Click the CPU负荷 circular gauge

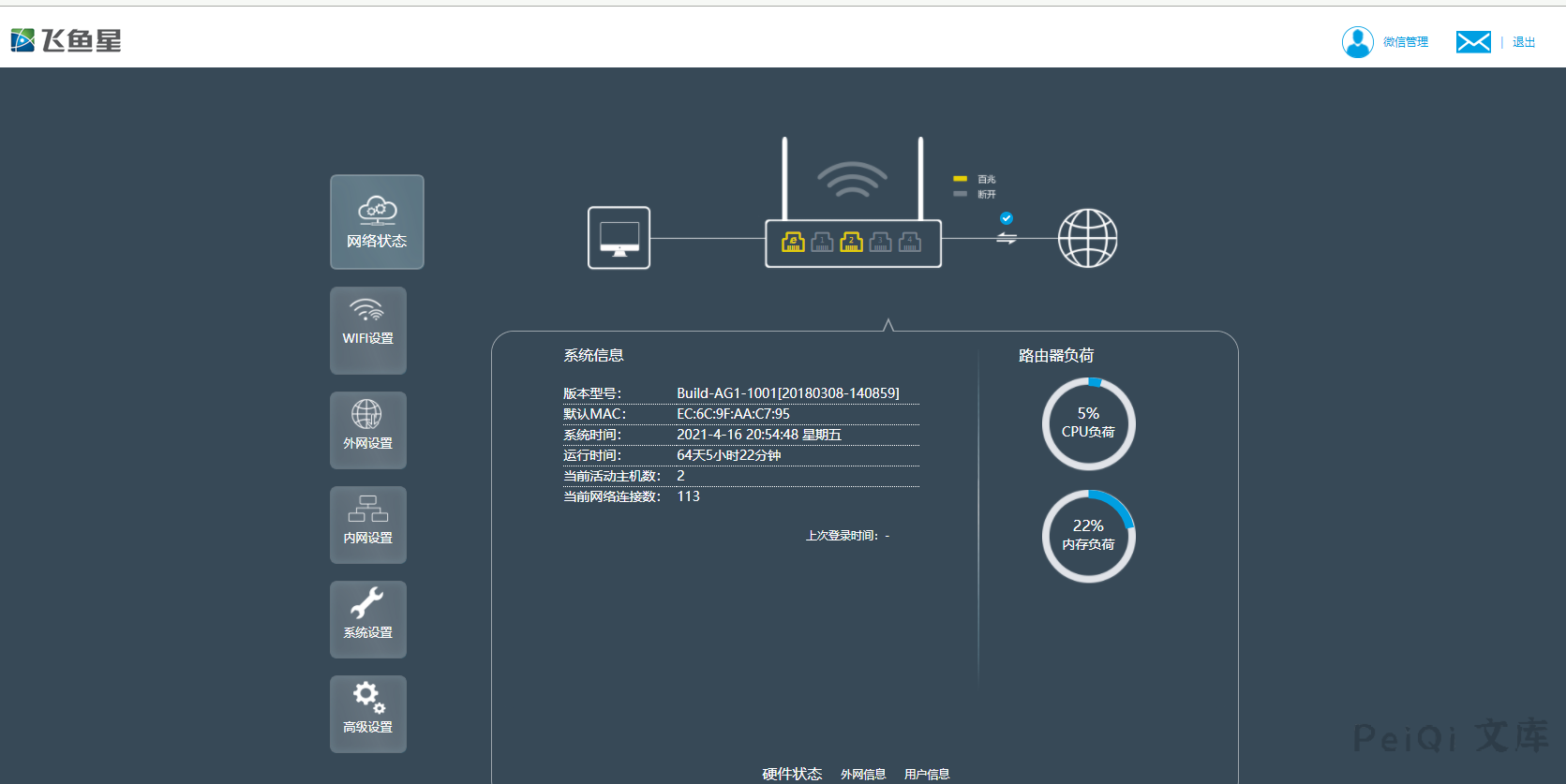point(1088,423)
